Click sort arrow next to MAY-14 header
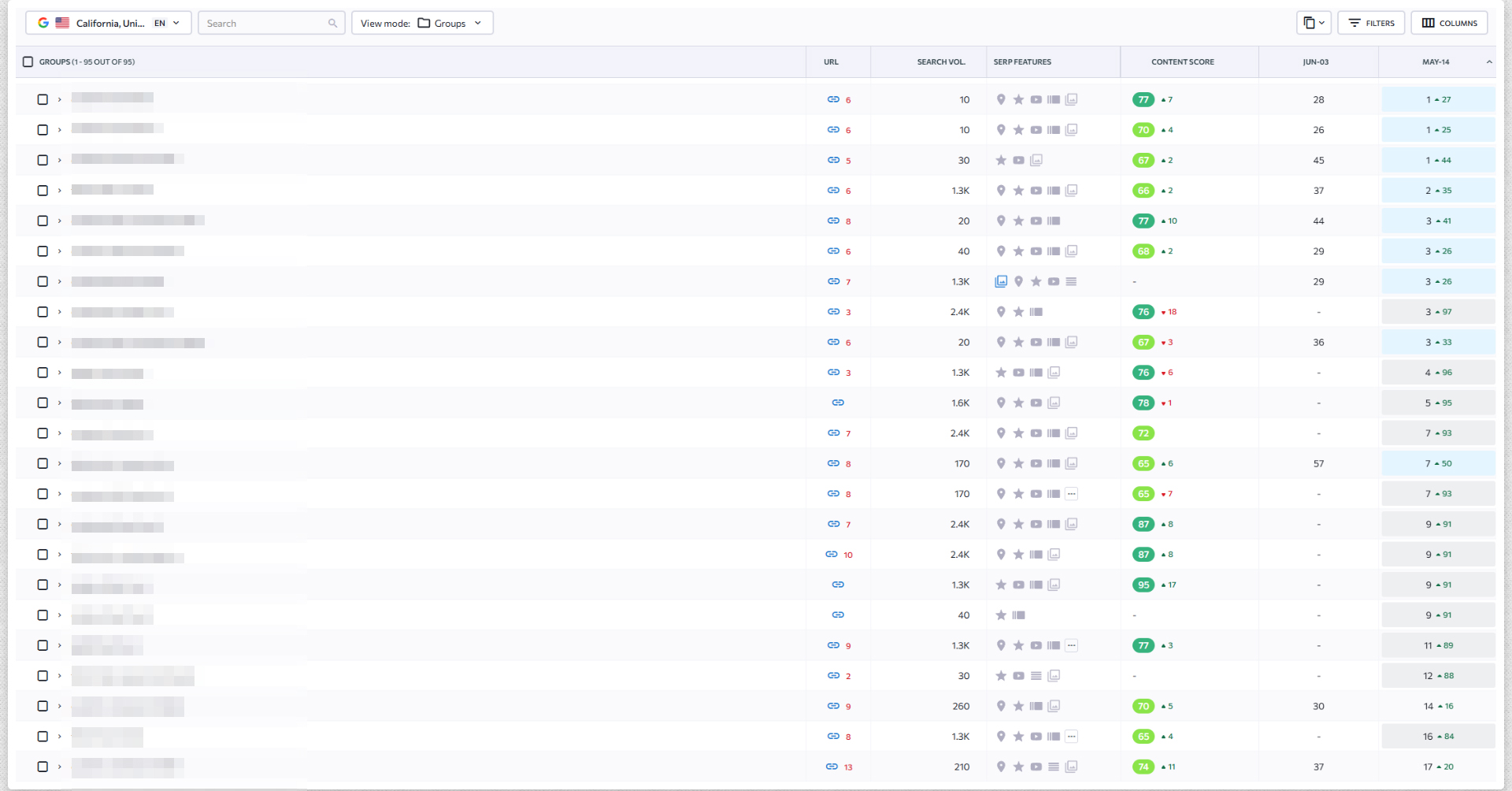The height and width of the screenshot is (791, 1512). click(x=1488, y=62)
